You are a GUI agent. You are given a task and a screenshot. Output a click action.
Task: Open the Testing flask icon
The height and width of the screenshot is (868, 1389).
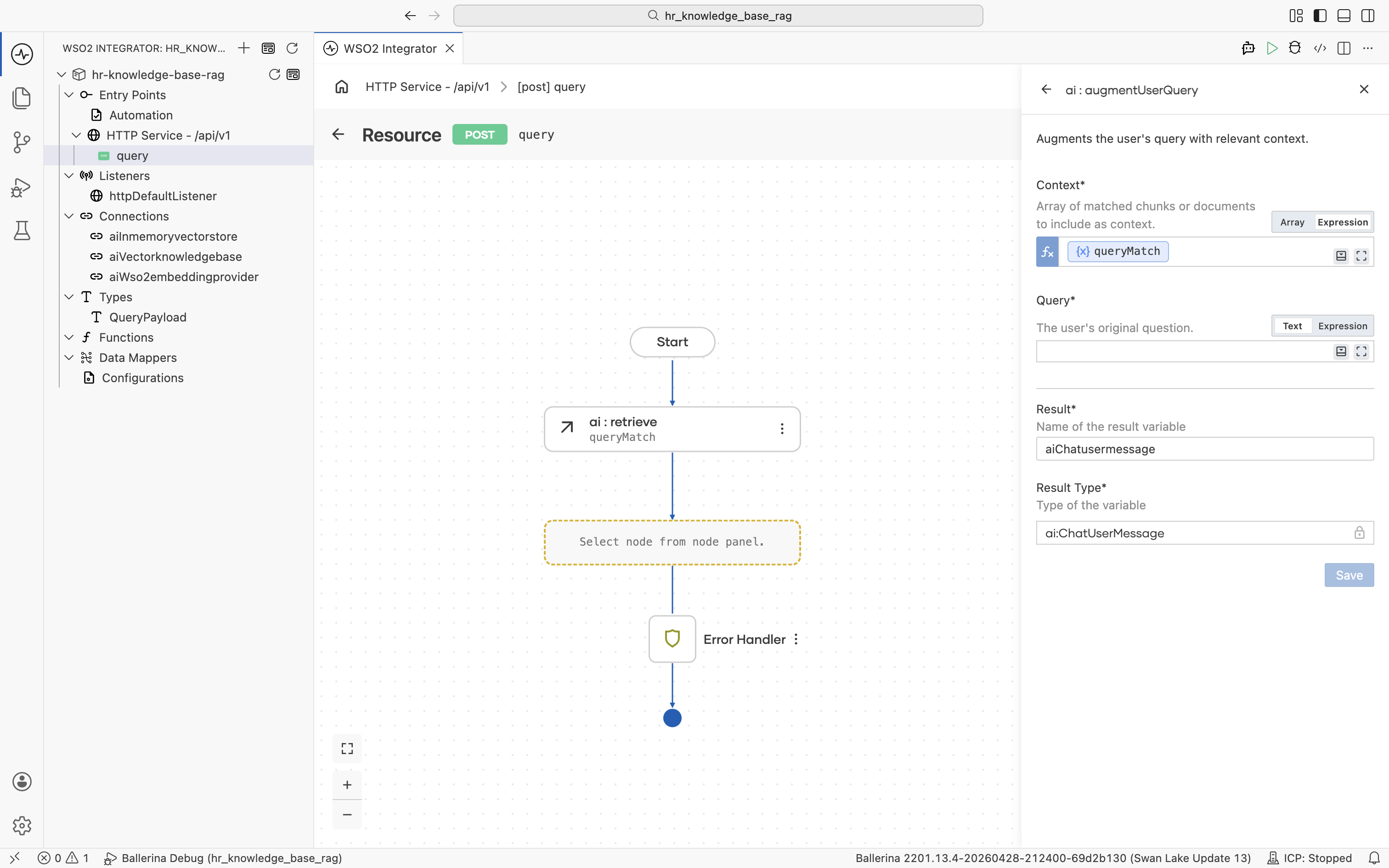(22, 231)
